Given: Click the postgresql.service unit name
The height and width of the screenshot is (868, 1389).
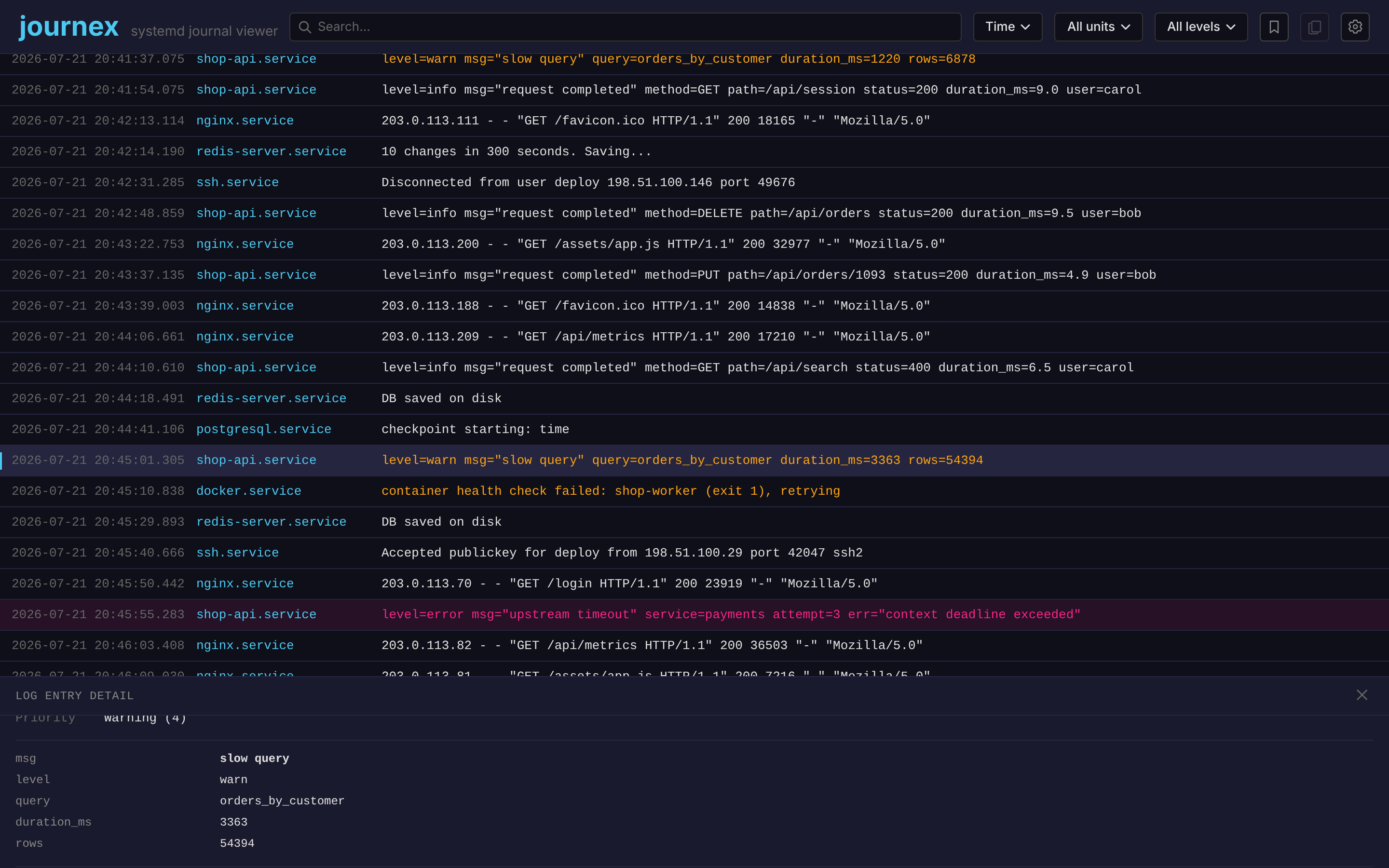Looking at the screenshot, I should [263, 429].
